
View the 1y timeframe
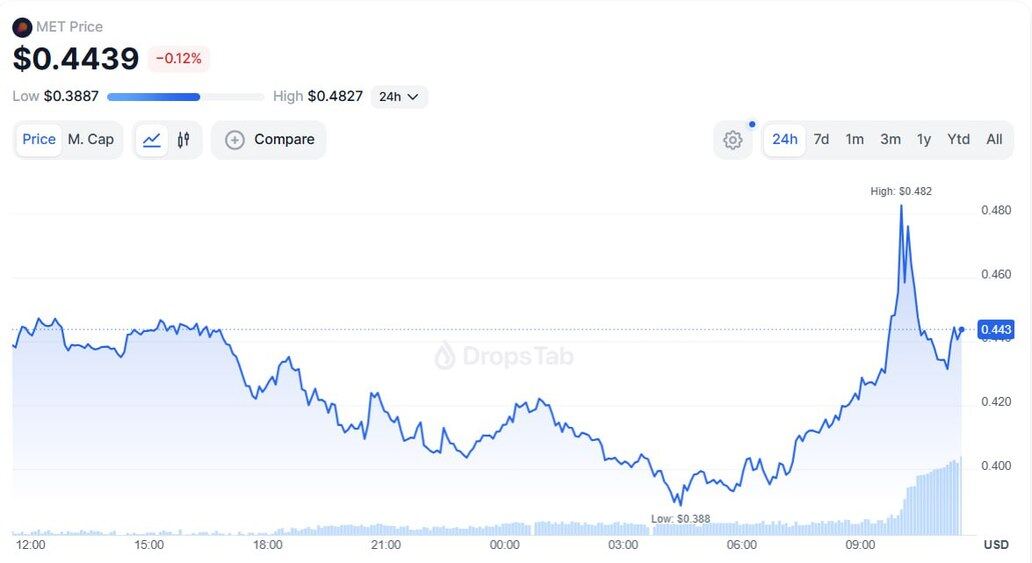[924, 140]
